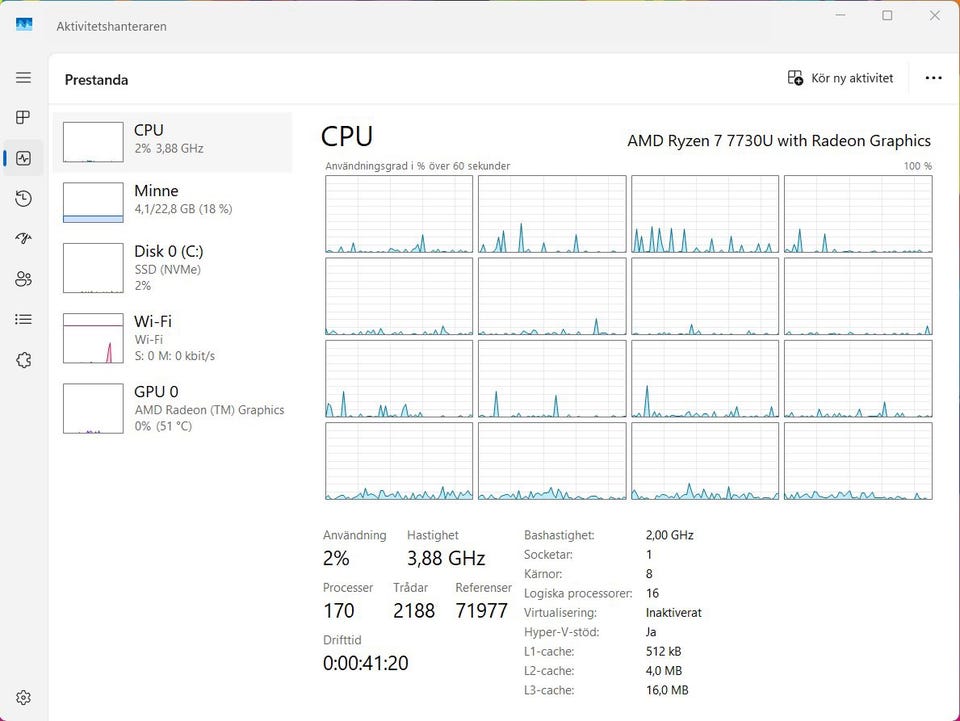Open the Startup apps page icon
960x721 pixels.
(x=23, y=238)
